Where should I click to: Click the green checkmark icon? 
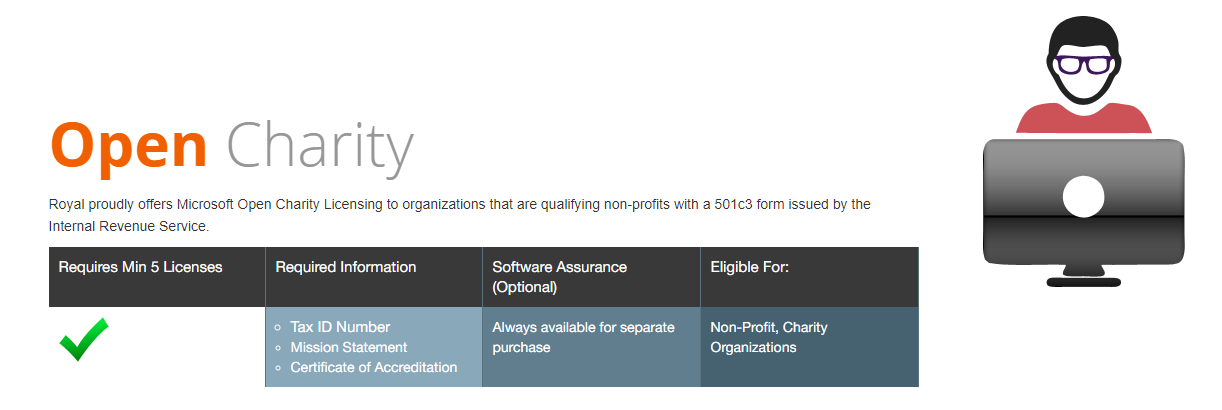(84, 340)
